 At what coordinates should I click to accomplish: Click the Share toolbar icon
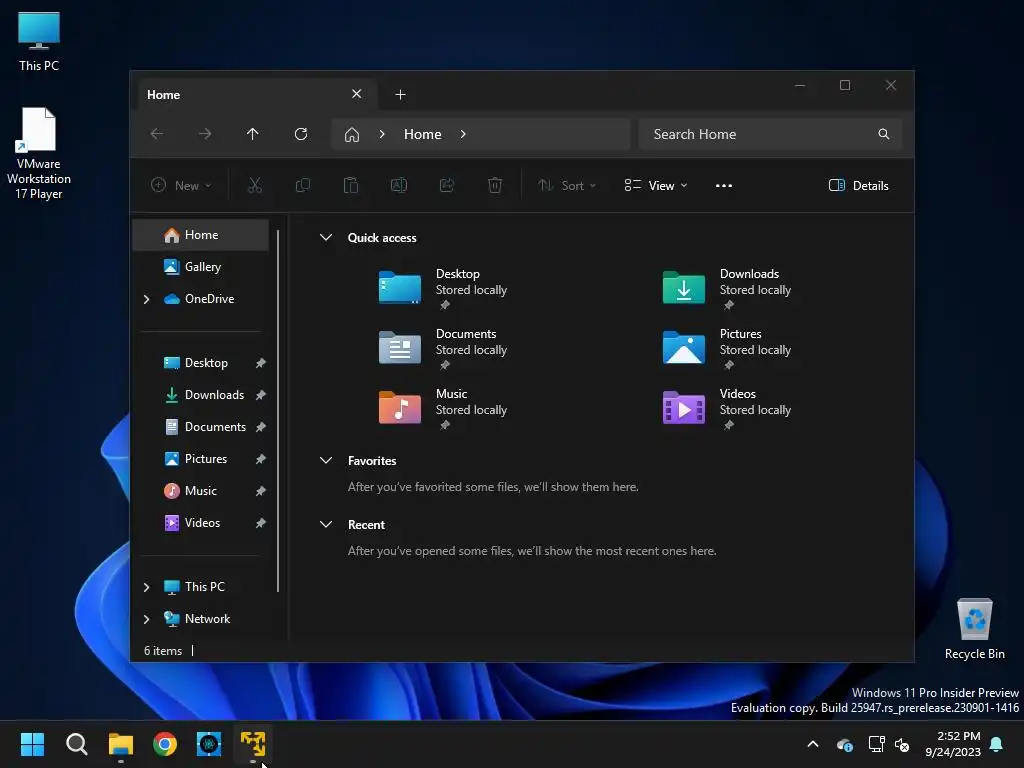point(447,185)
